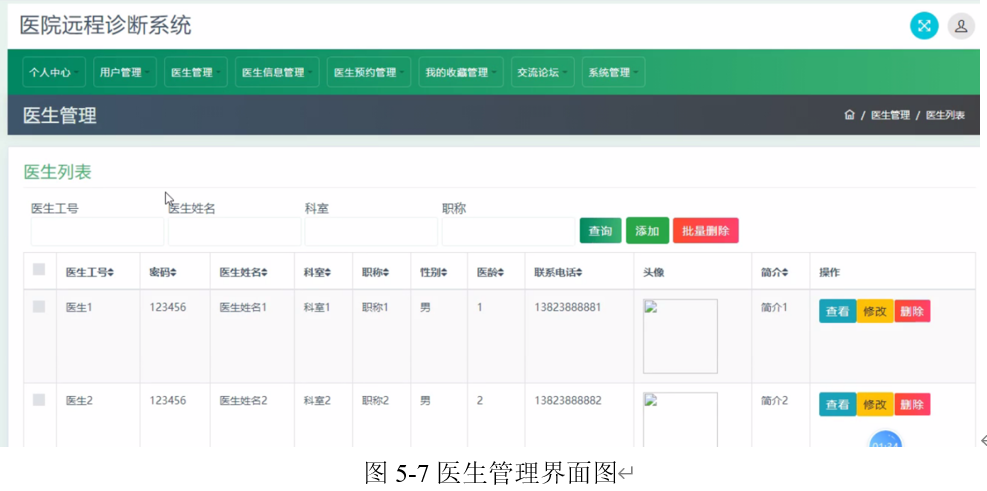View details with 查看 for 医生2

click(837, 404)
